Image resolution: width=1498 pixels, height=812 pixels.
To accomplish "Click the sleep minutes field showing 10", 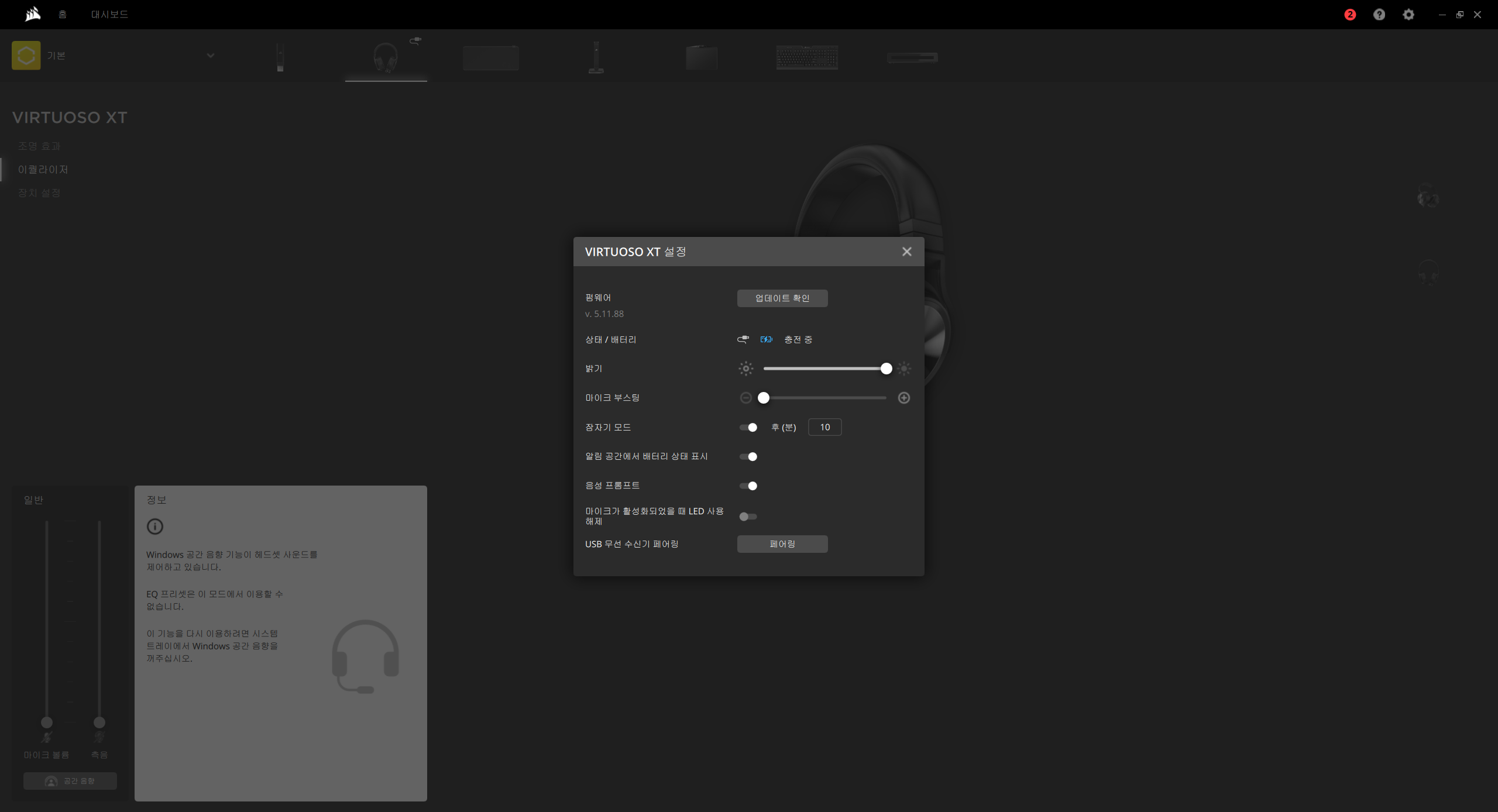I will coord(825,427).
